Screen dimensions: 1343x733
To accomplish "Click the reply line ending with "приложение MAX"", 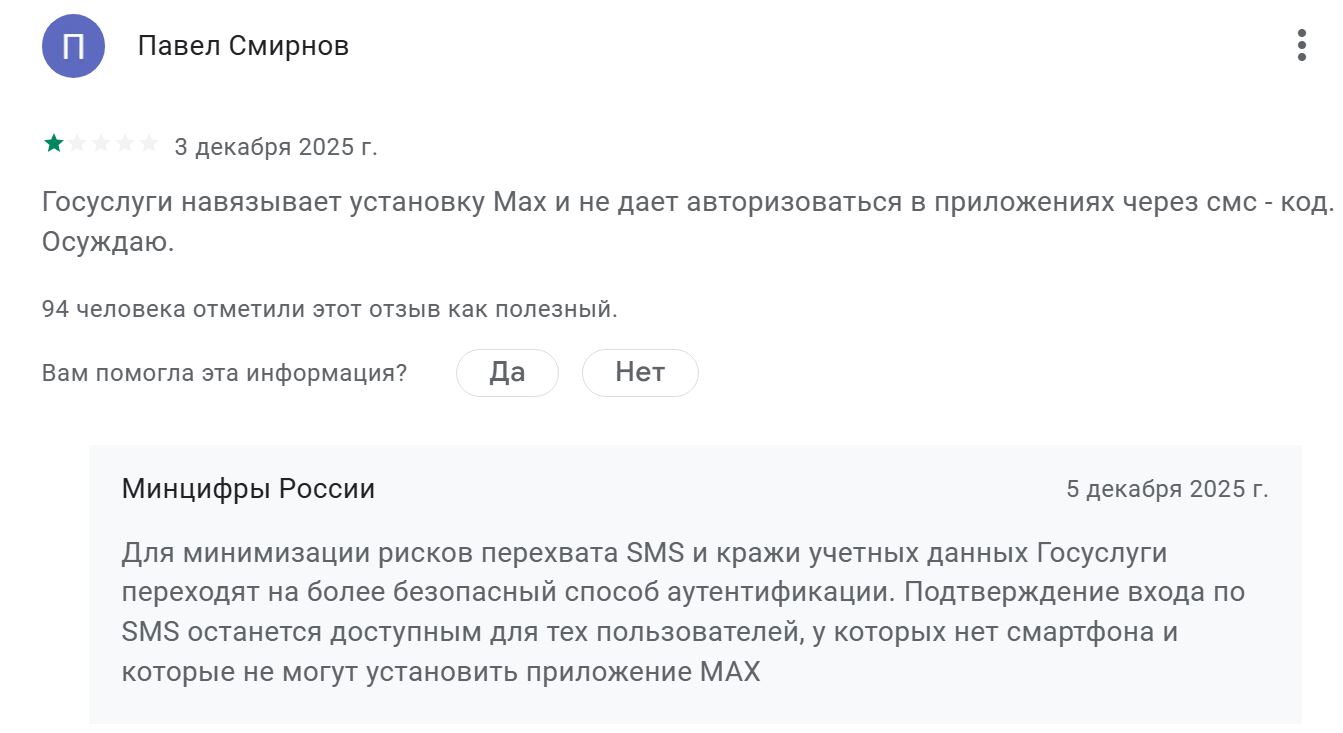I will coord(441,672).
